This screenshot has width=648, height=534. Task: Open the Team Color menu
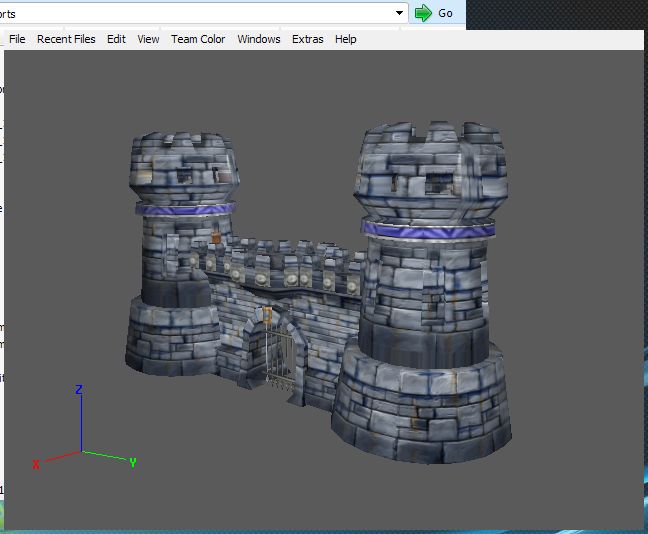[x=198, y=39]
